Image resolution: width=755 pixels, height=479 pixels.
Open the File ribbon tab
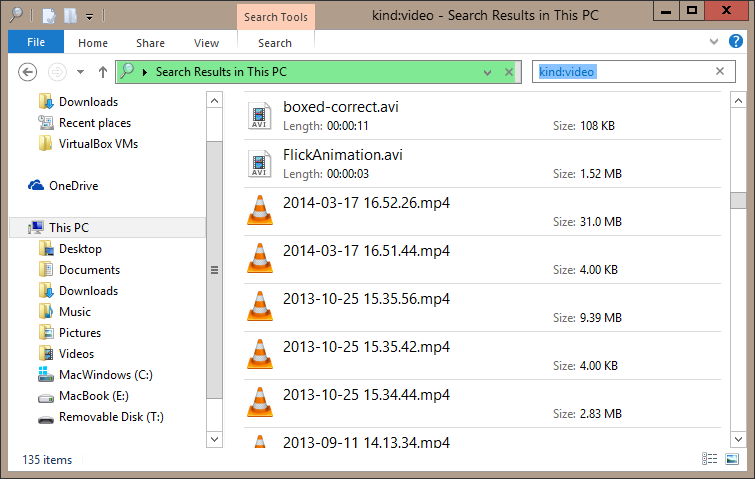pos(36,42)
